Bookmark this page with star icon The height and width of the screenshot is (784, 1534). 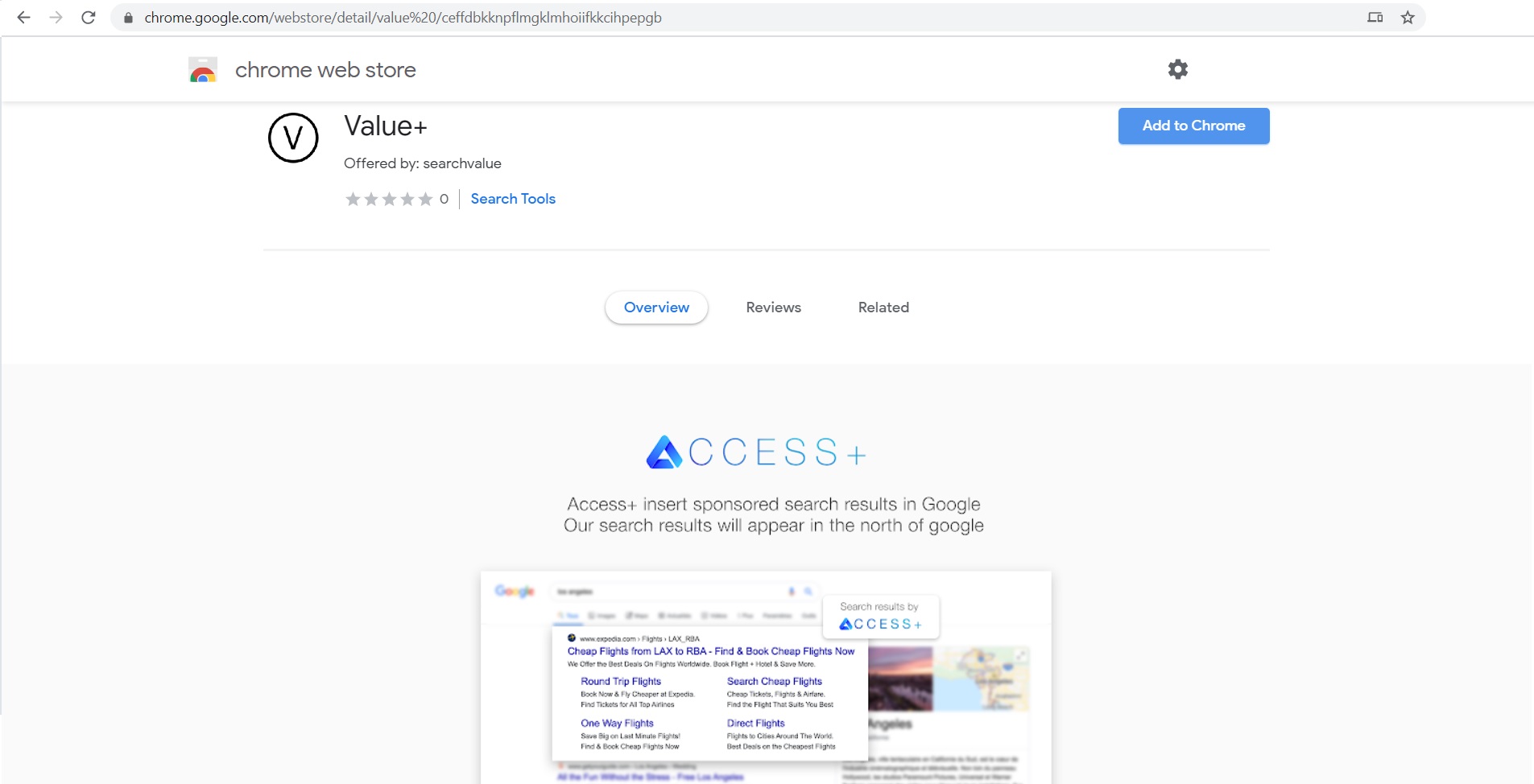pyautogui.click(x=1408, y=18)
